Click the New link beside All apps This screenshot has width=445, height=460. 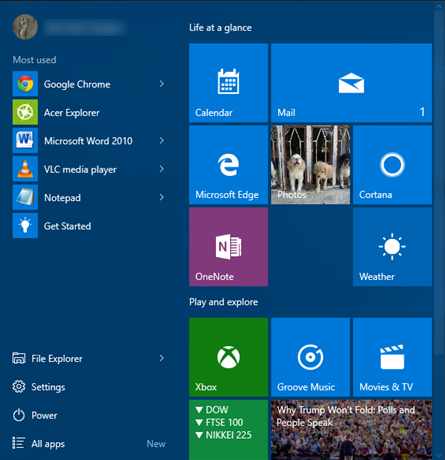tap(156, 444)
